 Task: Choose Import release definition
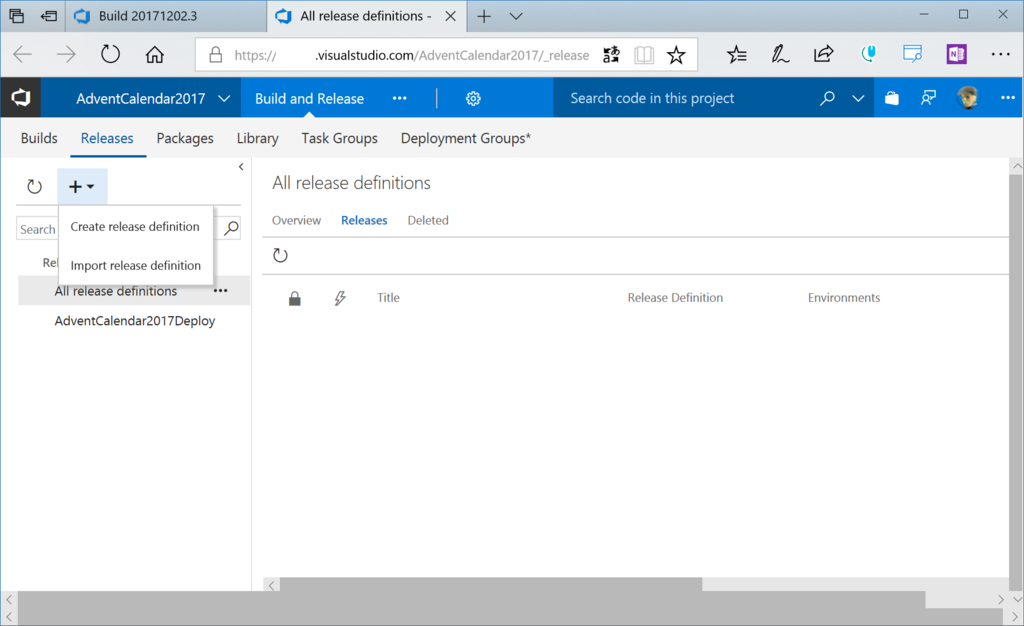tap(135, 265)
